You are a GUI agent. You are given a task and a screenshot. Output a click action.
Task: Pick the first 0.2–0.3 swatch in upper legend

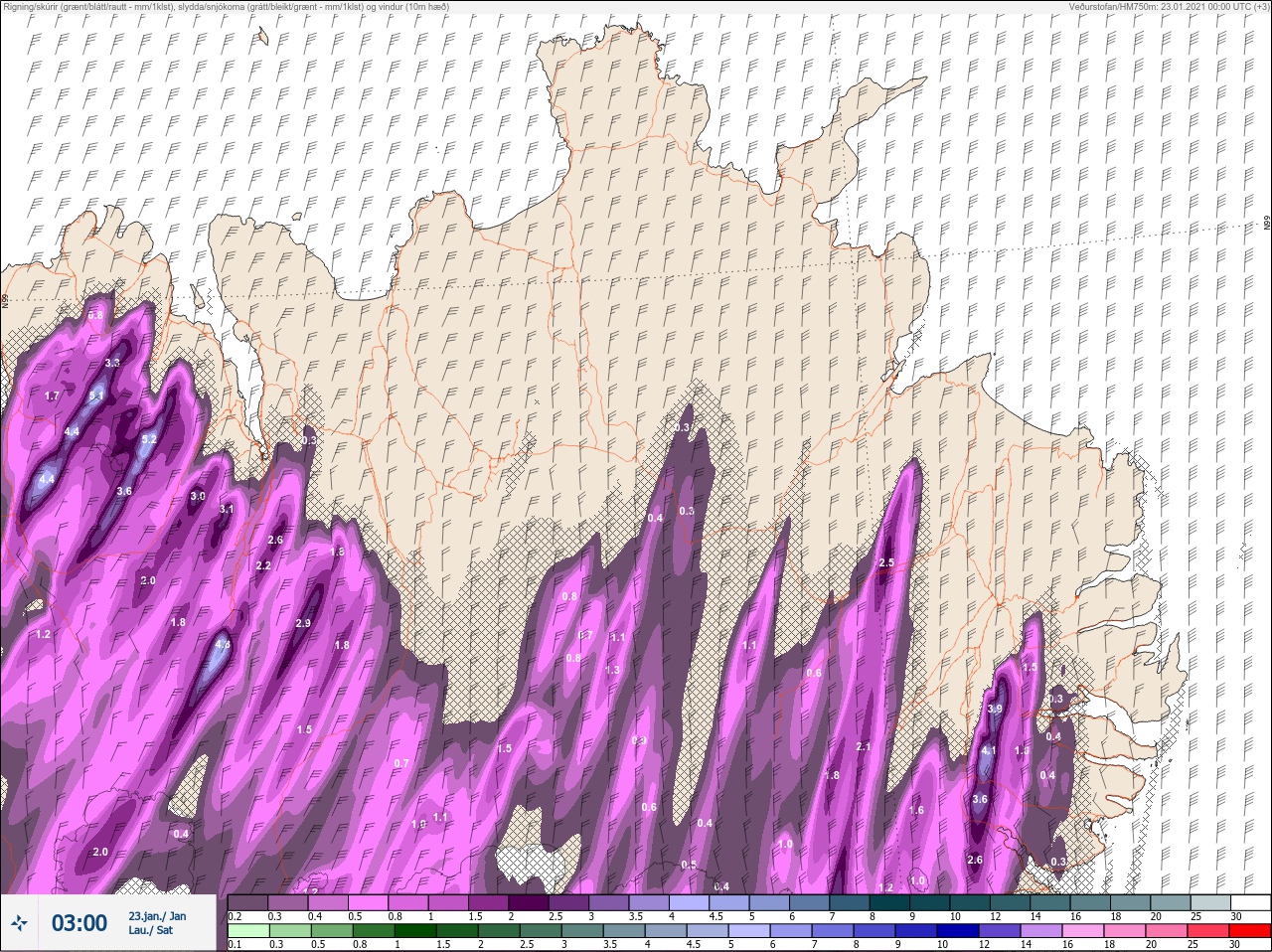click(248, 902)
